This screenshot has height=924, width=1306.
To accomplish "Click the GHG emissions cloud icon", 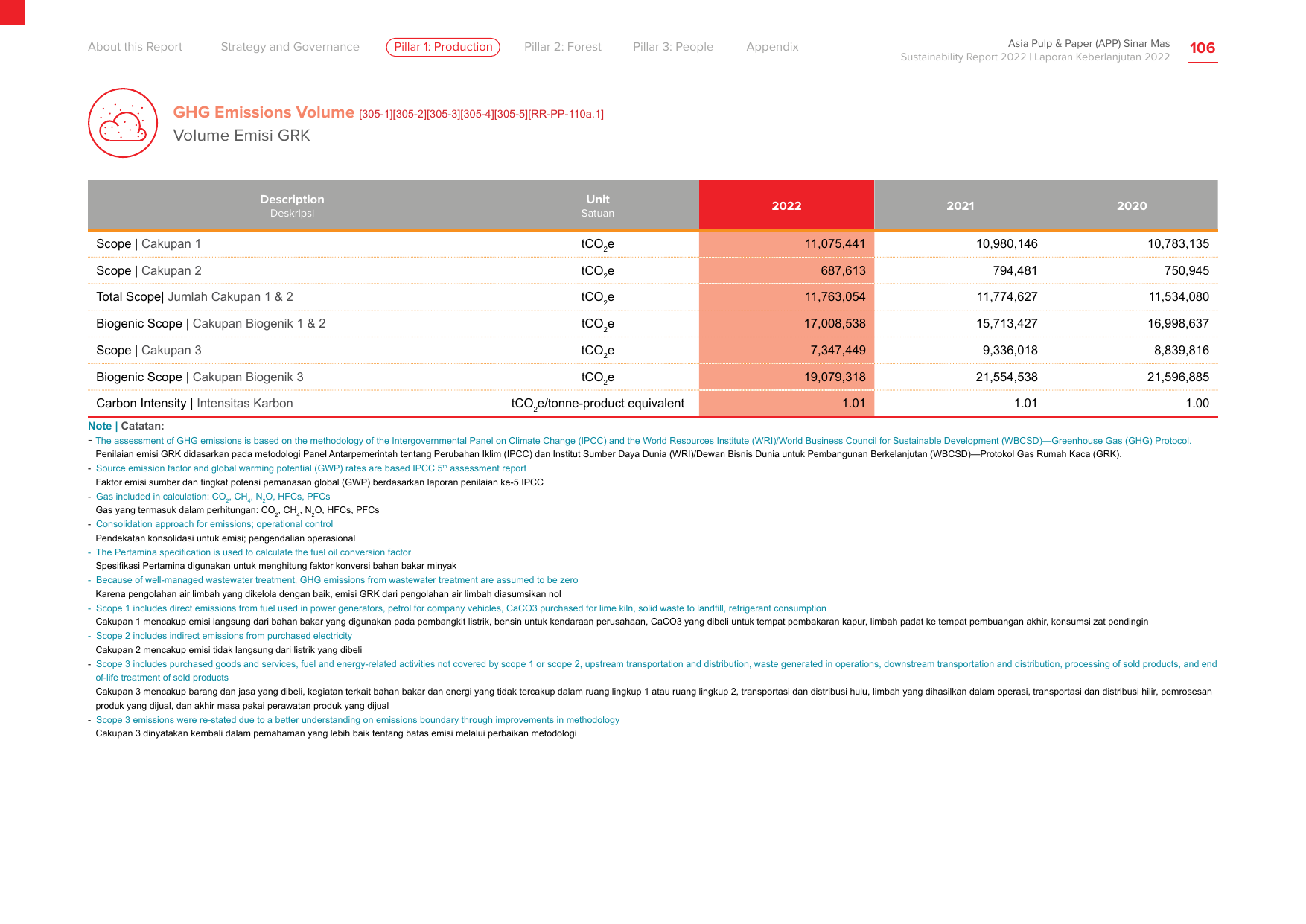I will point(123,123).
